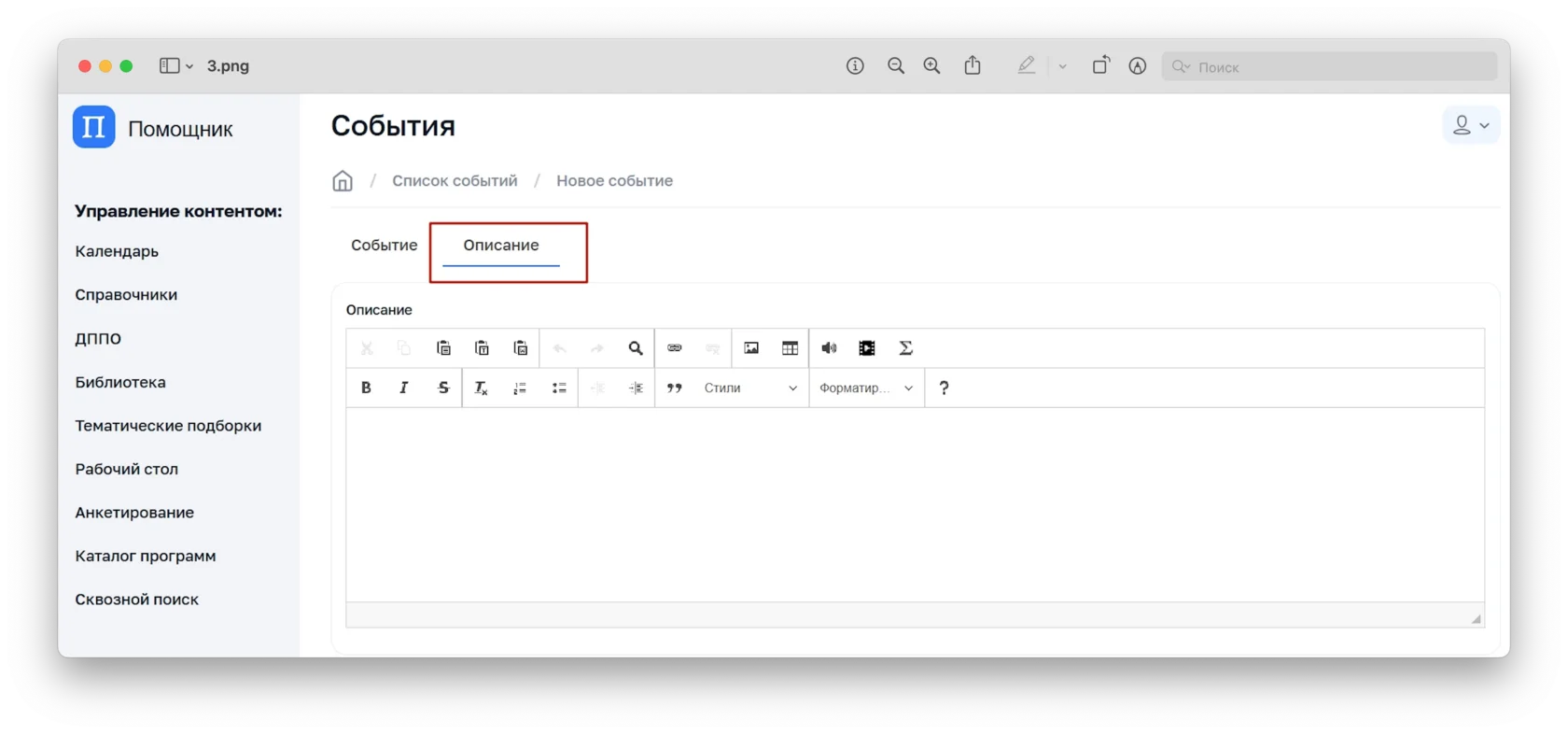Open find and replace with the magnifier icon
This screenshot has height=734, width=1568.
(x=636, y=348)
